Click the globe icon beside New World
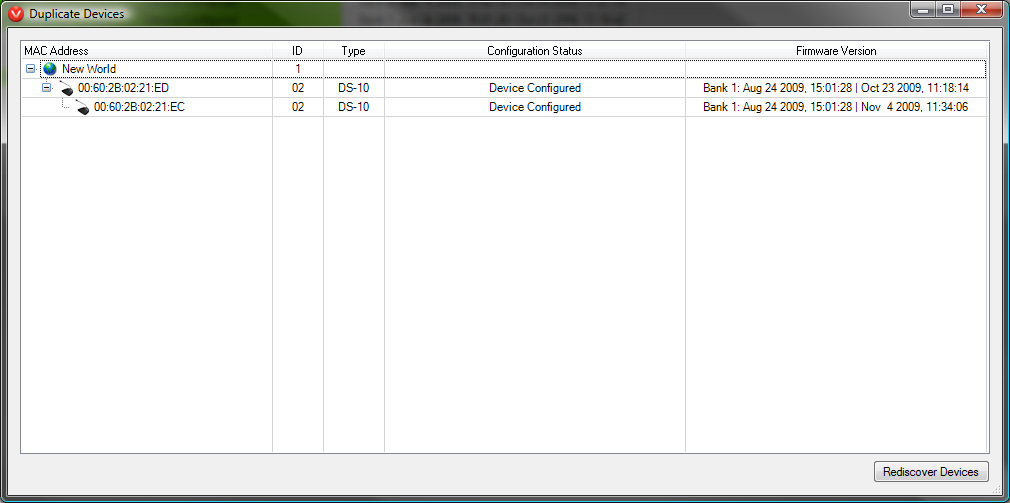Image resolution: width=1010 pixels, height=503 pixels. 50,69
